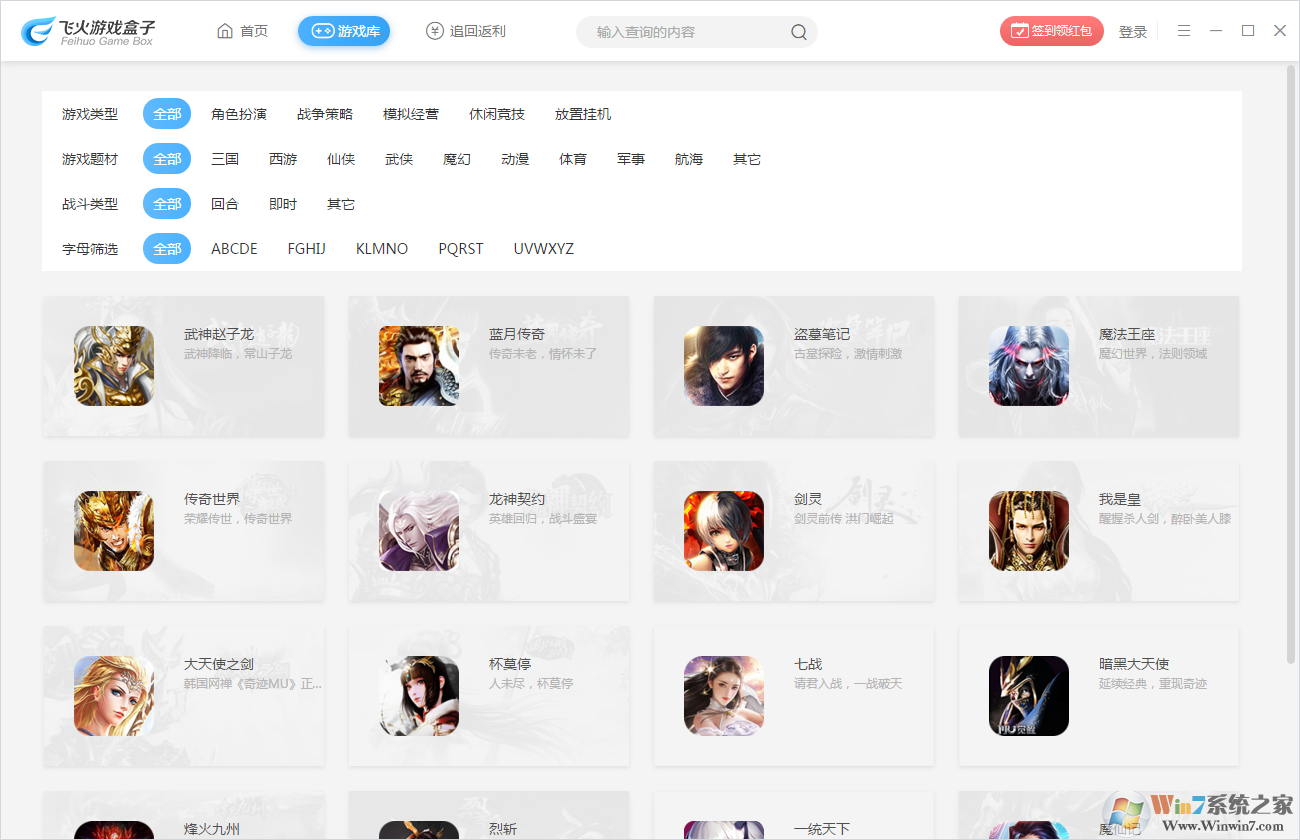The width and height of the screenshot is (1300, 840).
Task: Select 全部 in 字母筛选 row
Action: point(167,249)
